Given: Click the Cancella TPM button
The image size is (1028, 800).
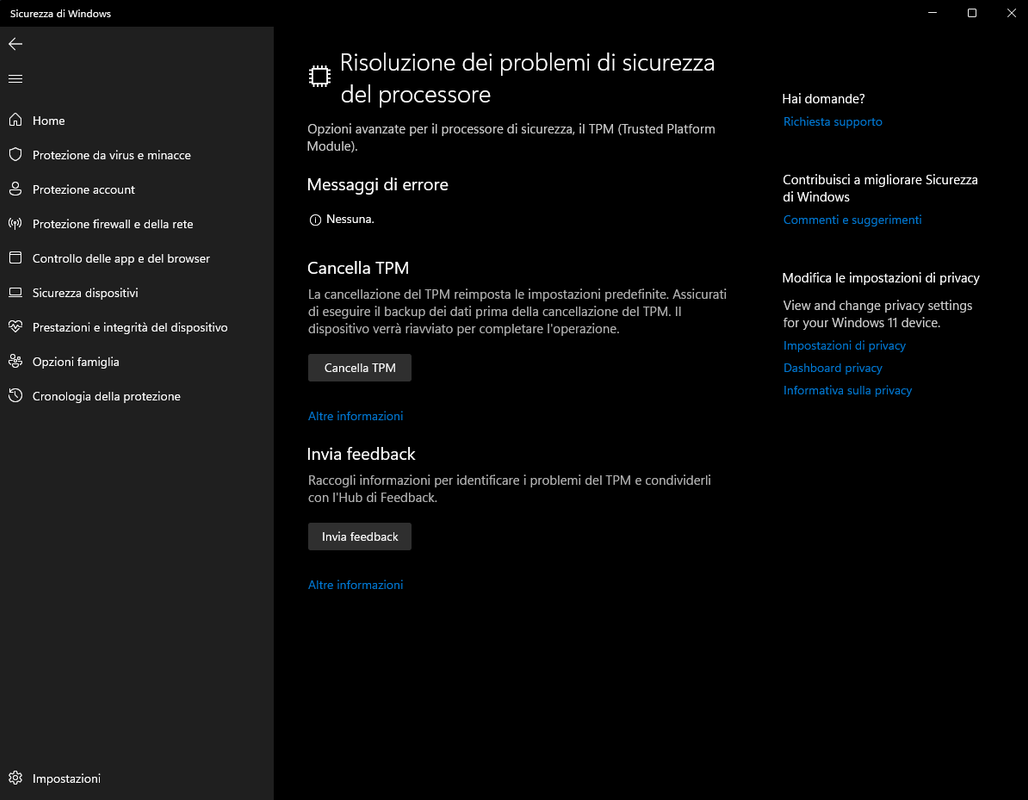Looking at the screenshot, I should [360, 368].
